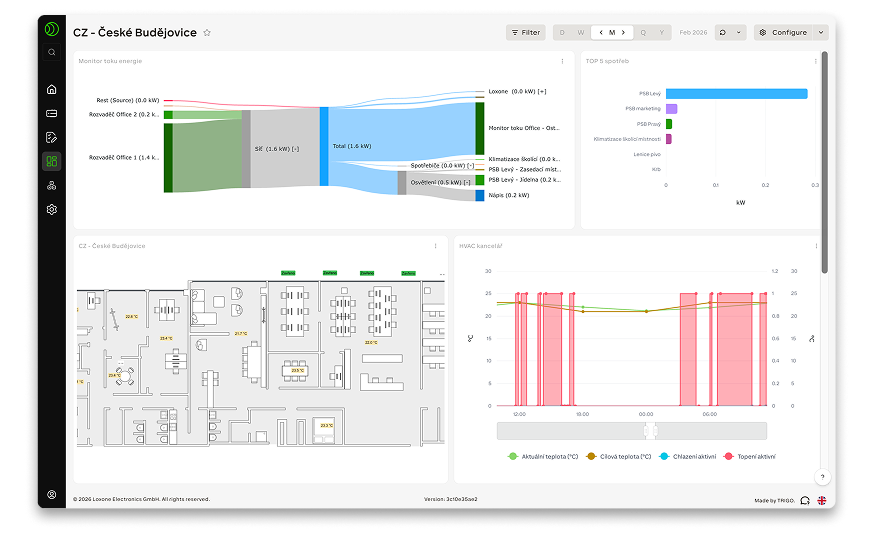Expand the Configure dropdown arrow
The width and height of the screenshot is (873, 540).
[821, 32]
